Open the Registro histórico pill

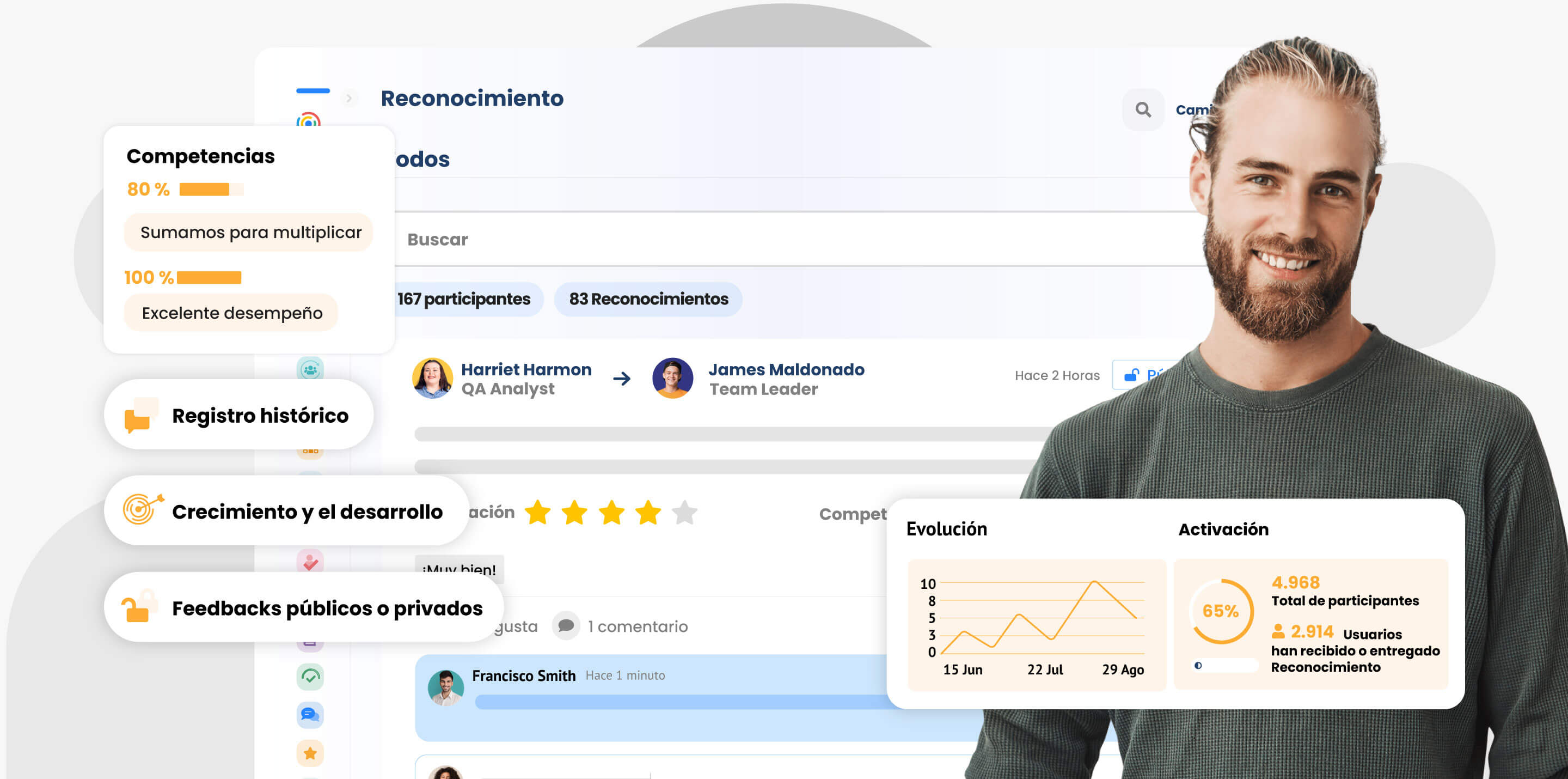click(238, 416)
